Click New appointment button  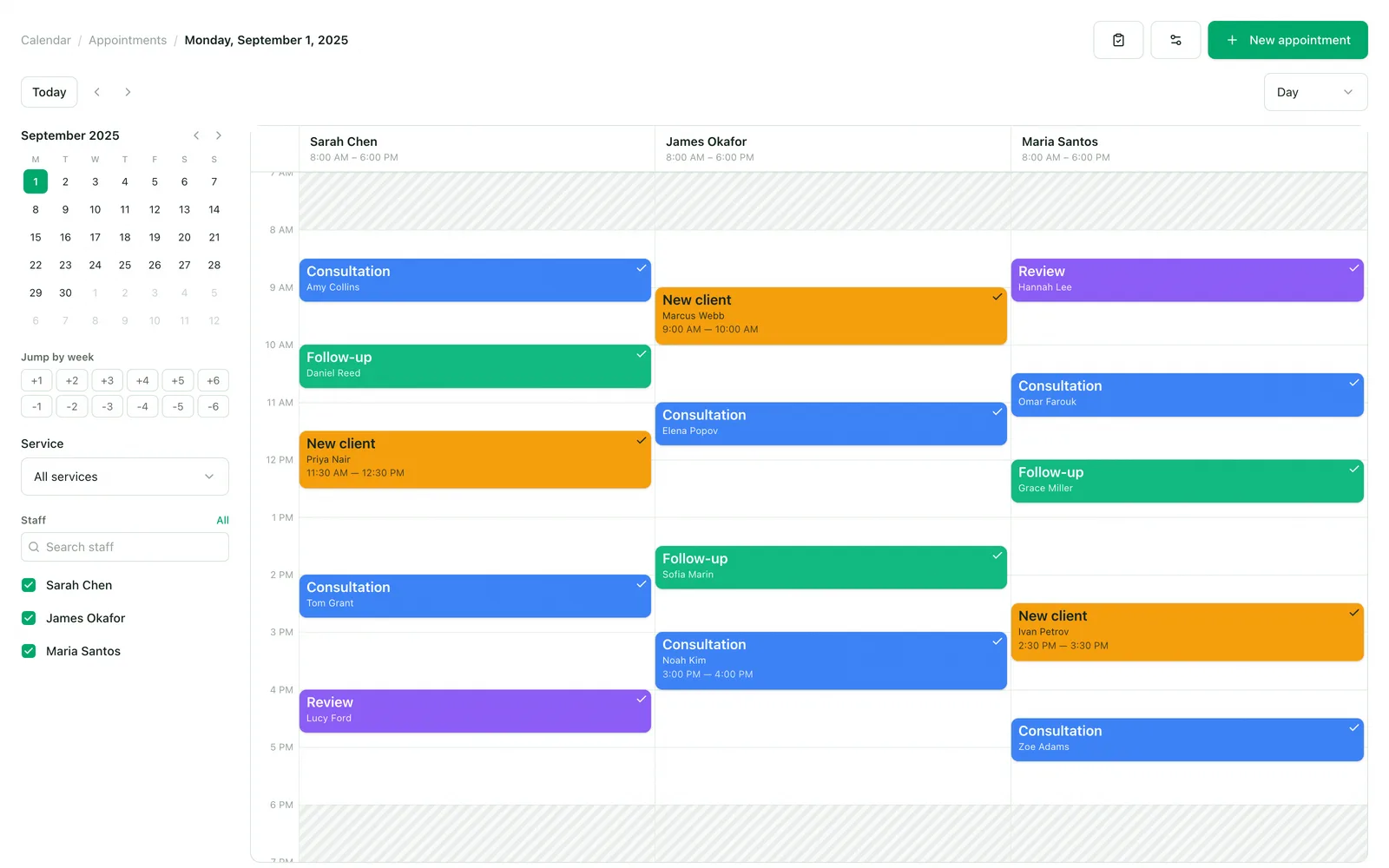point(1287,40)
